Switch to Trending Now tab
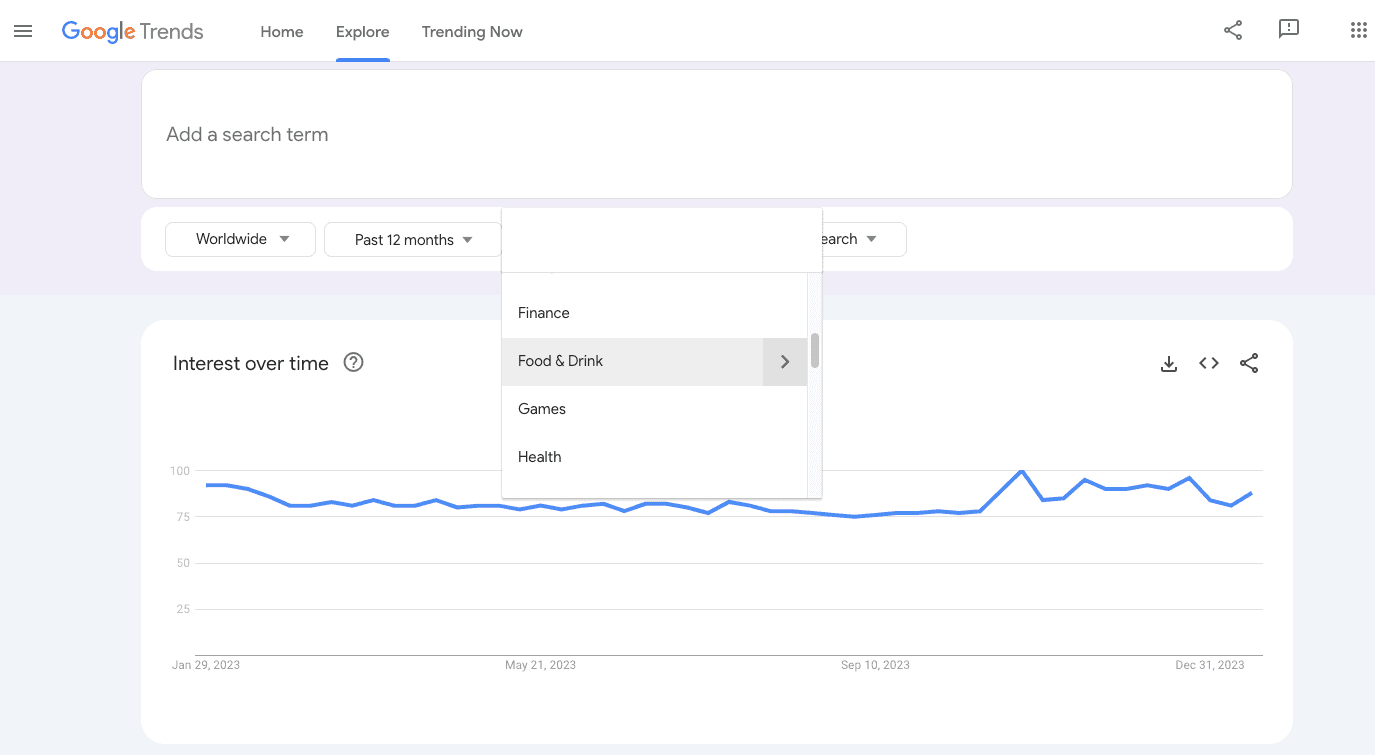Screen dimensions: 1375x755 point(472,32)
